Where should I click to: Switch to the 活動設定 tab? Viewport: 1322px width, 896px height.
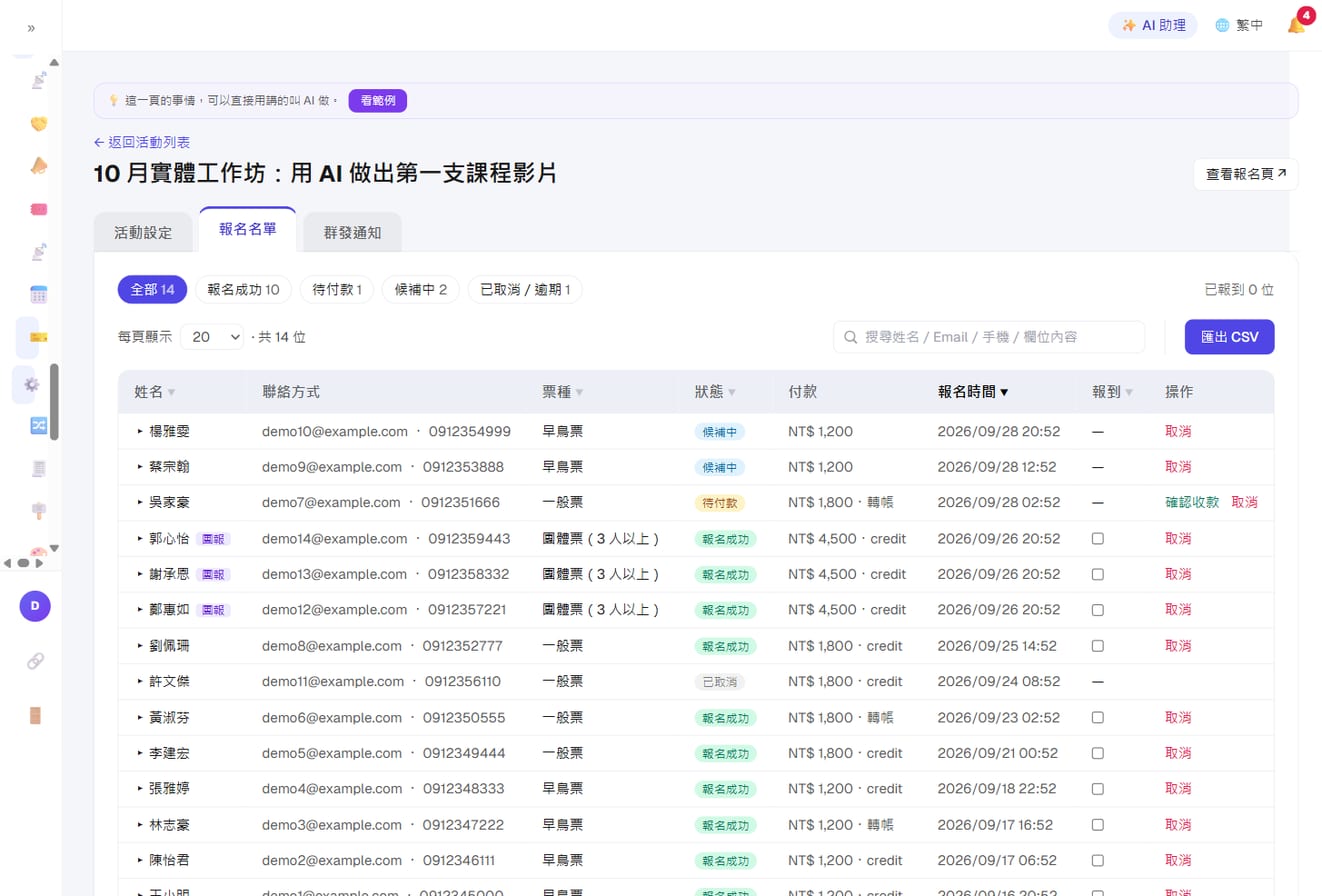click(x=143, y=233)
